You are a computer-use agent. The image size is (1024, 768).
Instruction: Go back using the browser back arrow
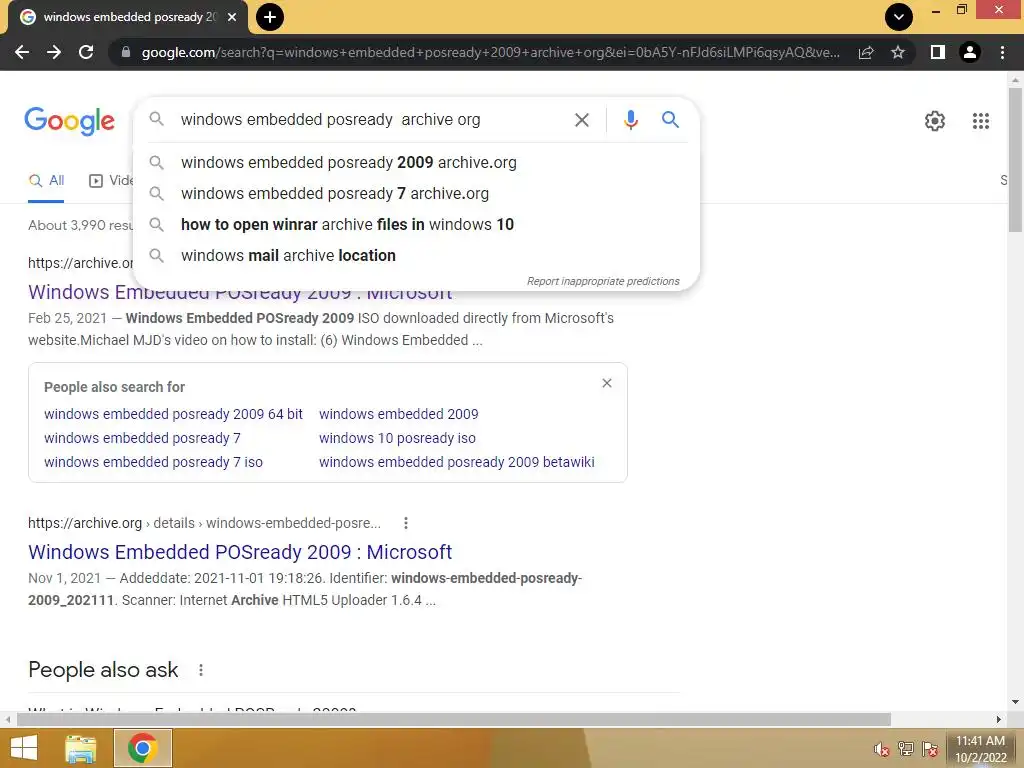22,52
